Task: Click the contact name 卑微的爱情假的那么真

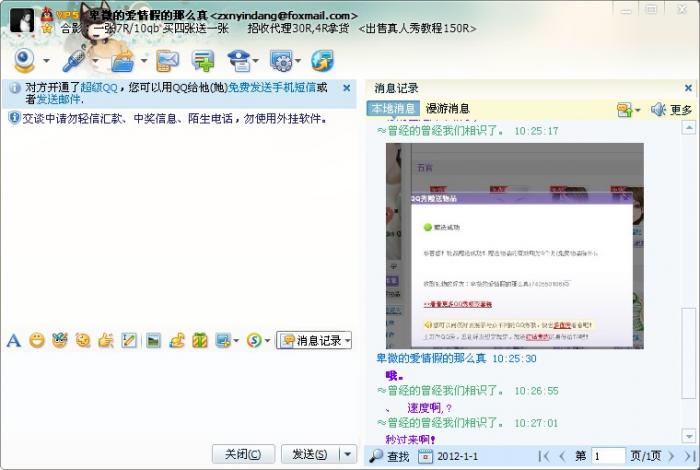Action: click(148, 16)
